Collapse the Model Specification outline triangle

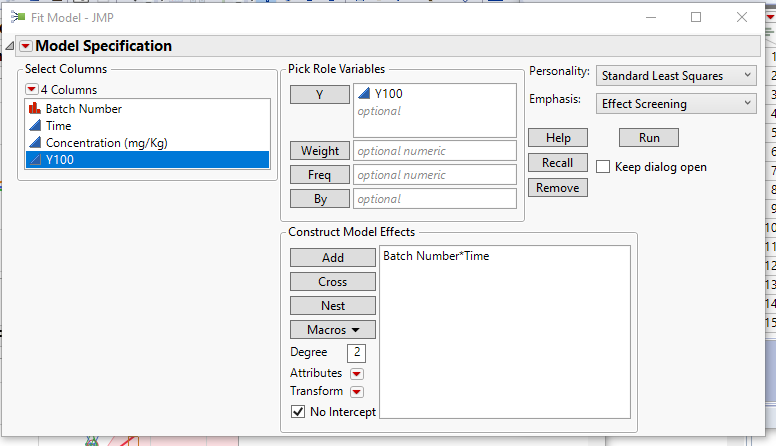click(9, 46)
